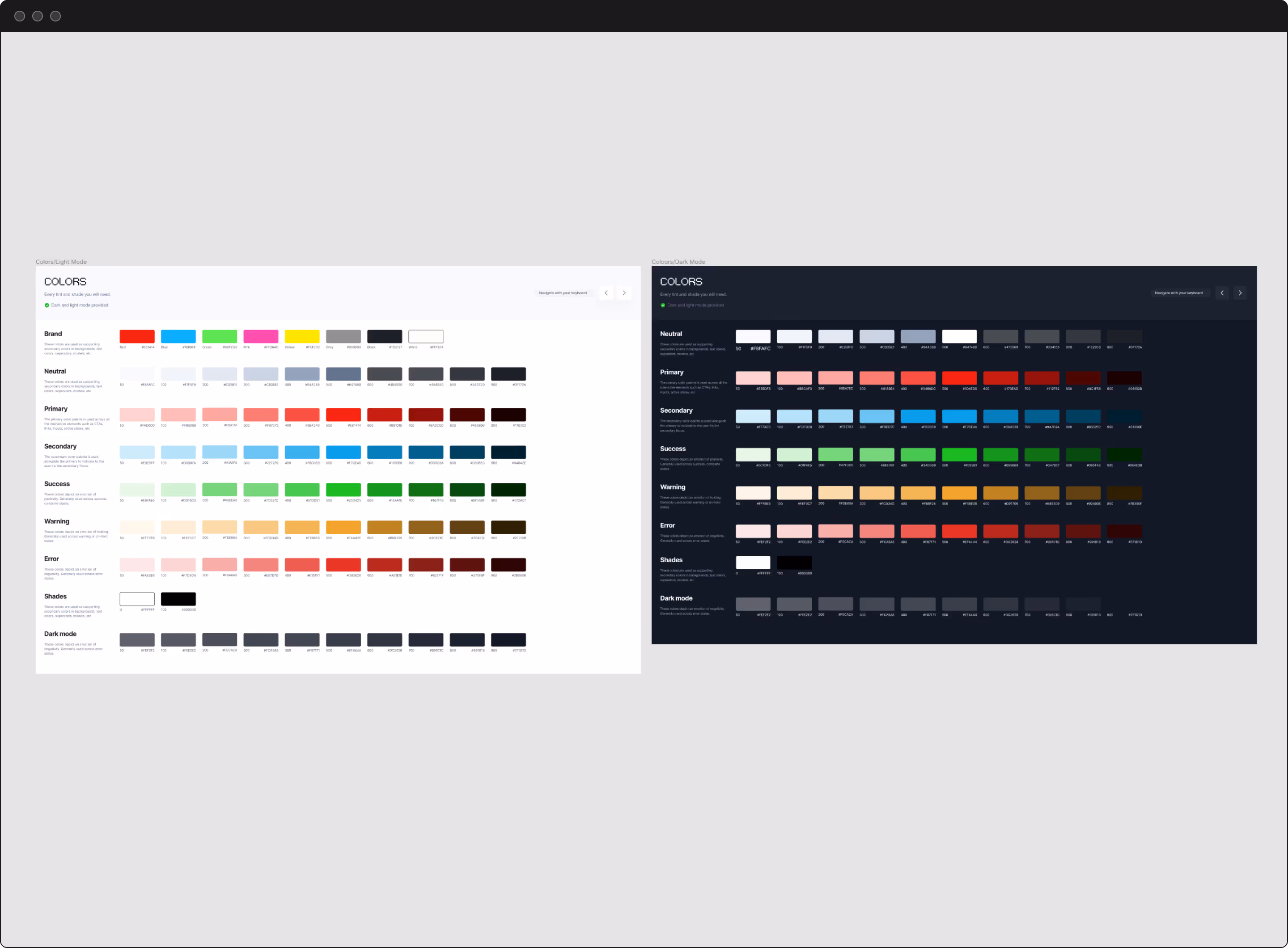
Task: Click 'Navigate with your keyboard' in dark frame
Action: (x=1178, y=293)
